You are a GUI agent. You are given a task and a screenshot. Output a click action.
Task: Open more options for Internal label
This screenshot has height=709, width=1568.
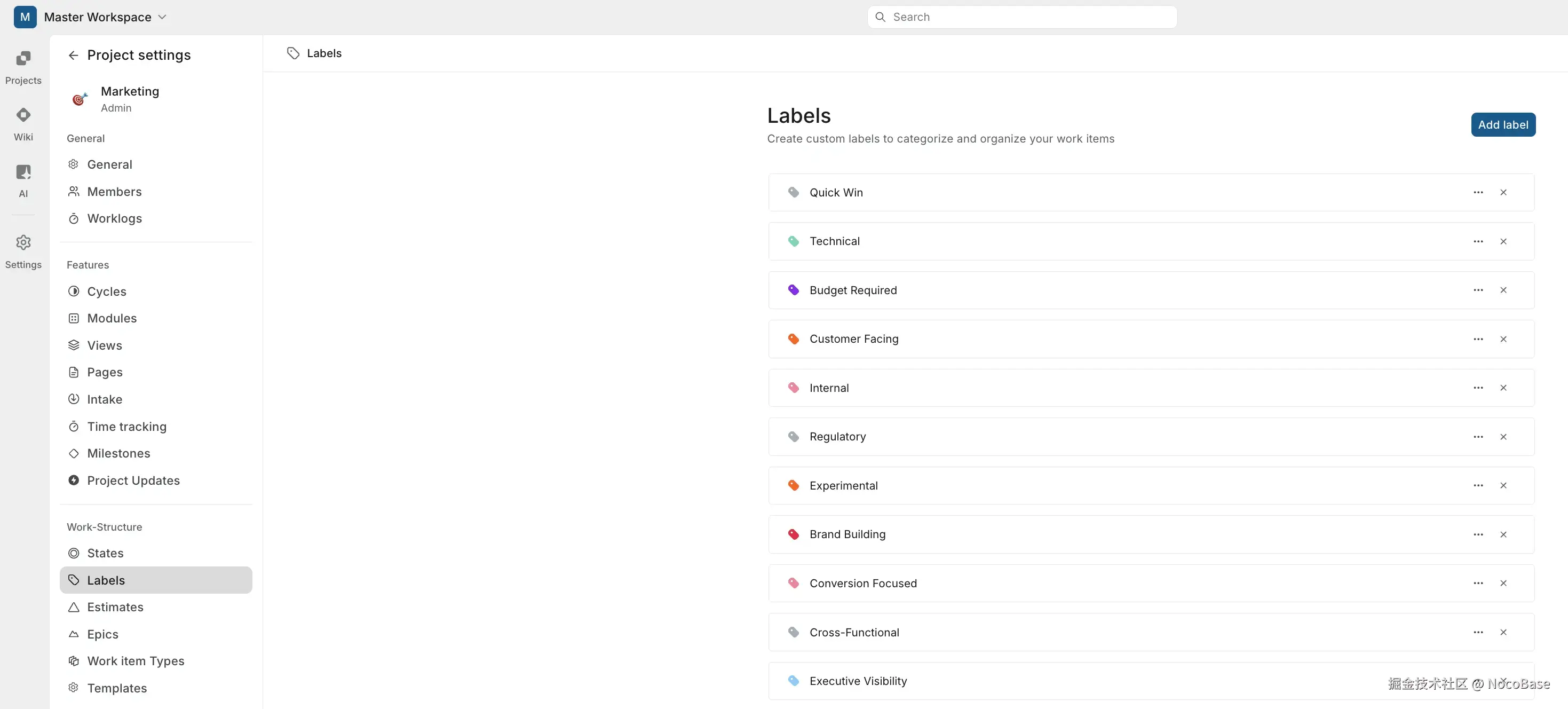coord(1477,388)
